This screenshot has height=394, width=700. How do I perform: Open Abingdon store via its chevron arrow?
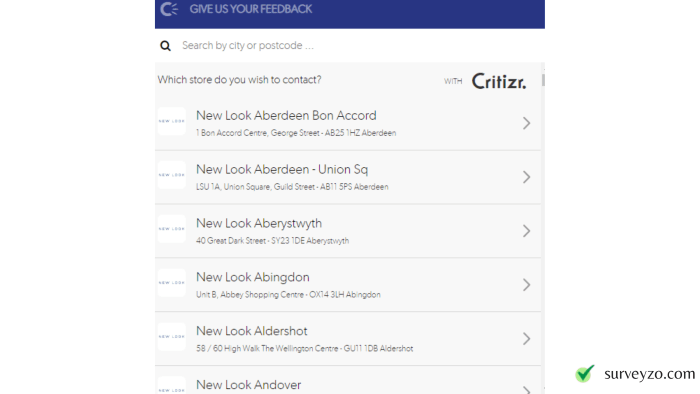pyautogui.click(x=527, y=285)
